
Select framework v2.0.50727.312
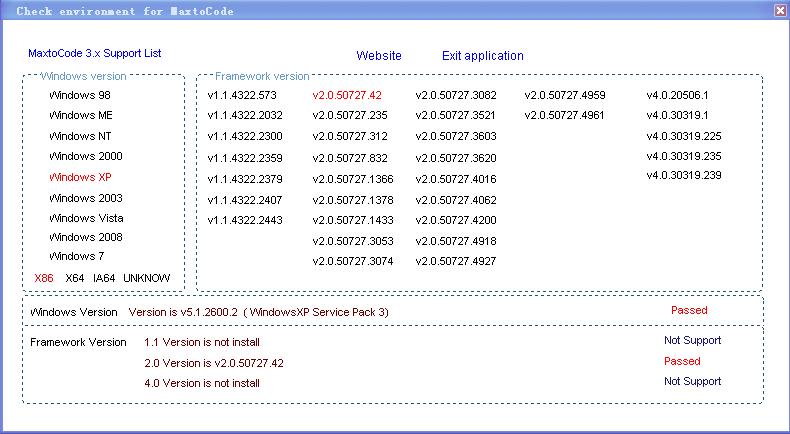(x=350, y=136)
